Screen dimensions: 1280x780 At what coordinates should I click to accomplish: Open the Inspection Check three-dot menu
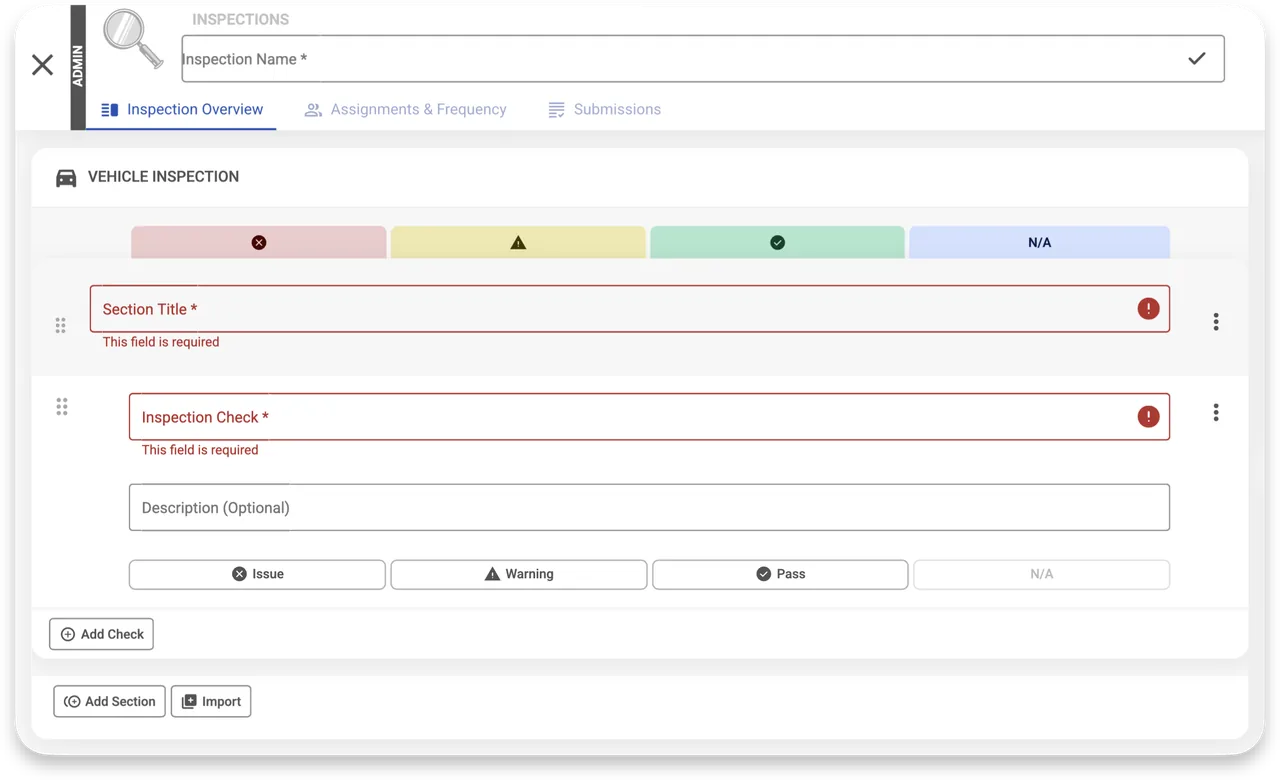(x=1216, y=412)
